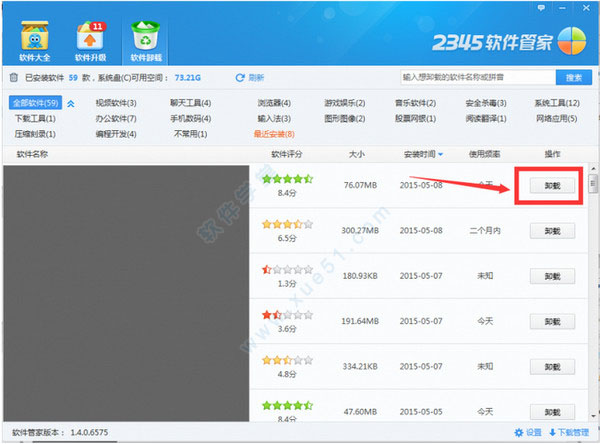Image resolution: width=600 pixels, height=444 pixels.
Task: Select the 不常用(1) category
Action: [191, 134]
